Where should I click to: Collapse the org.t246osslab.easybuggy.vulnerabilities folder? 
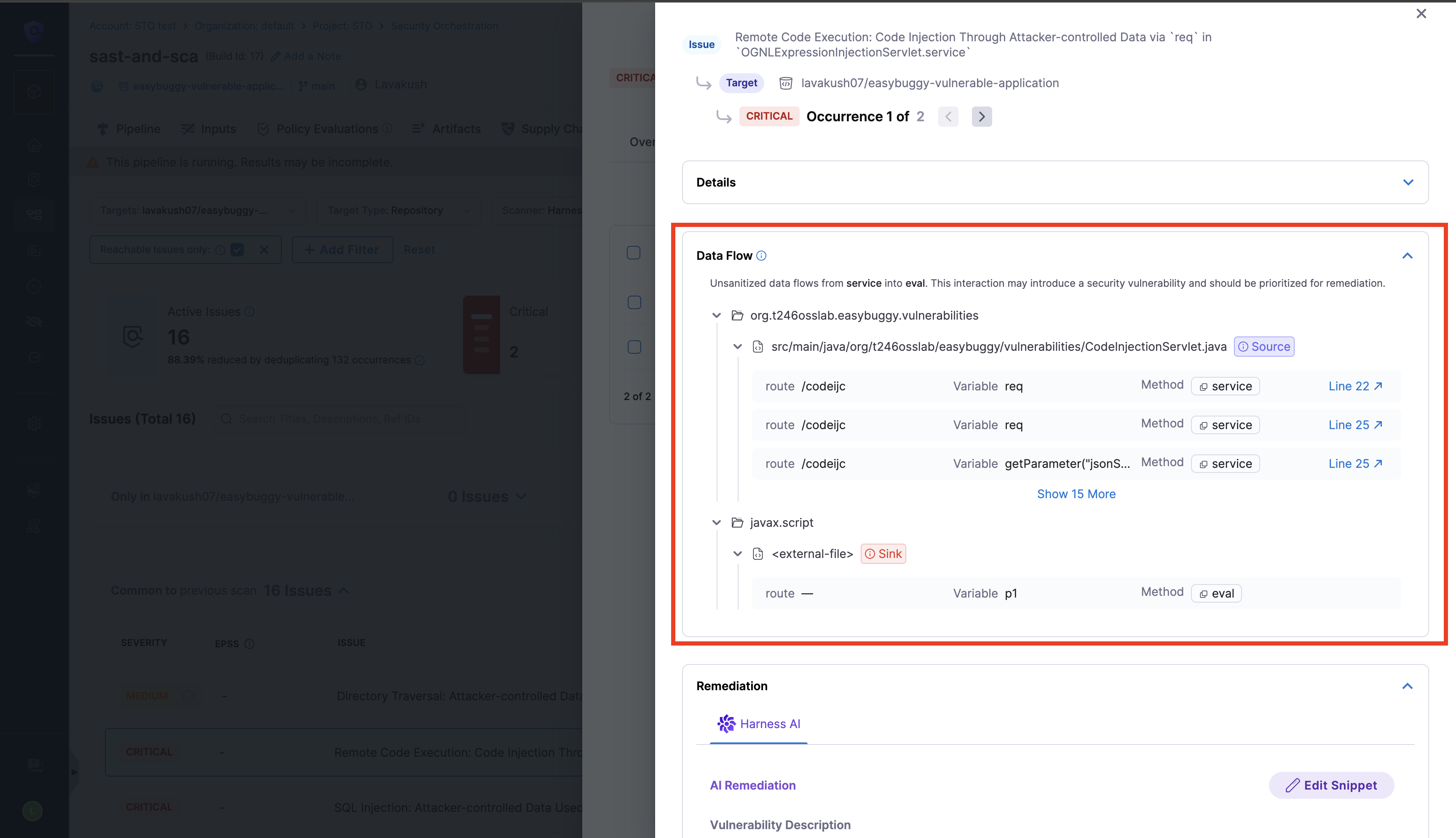[x=716, y=315]
